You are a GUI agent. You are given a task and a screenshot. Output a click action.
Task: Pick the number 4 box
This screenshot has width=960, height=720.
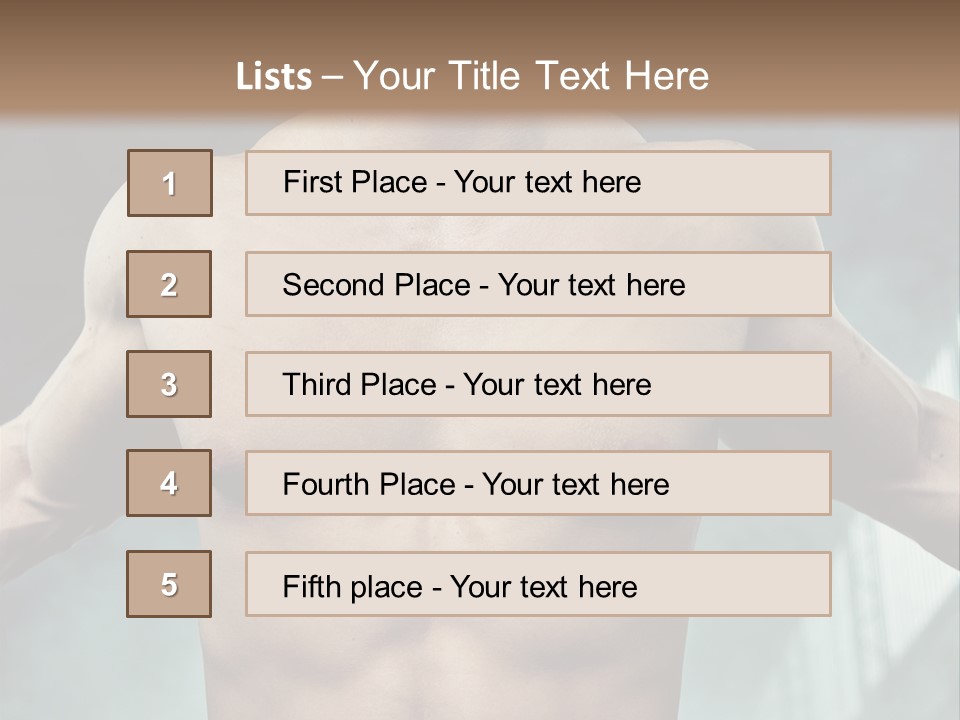click(x=170, y=483)
